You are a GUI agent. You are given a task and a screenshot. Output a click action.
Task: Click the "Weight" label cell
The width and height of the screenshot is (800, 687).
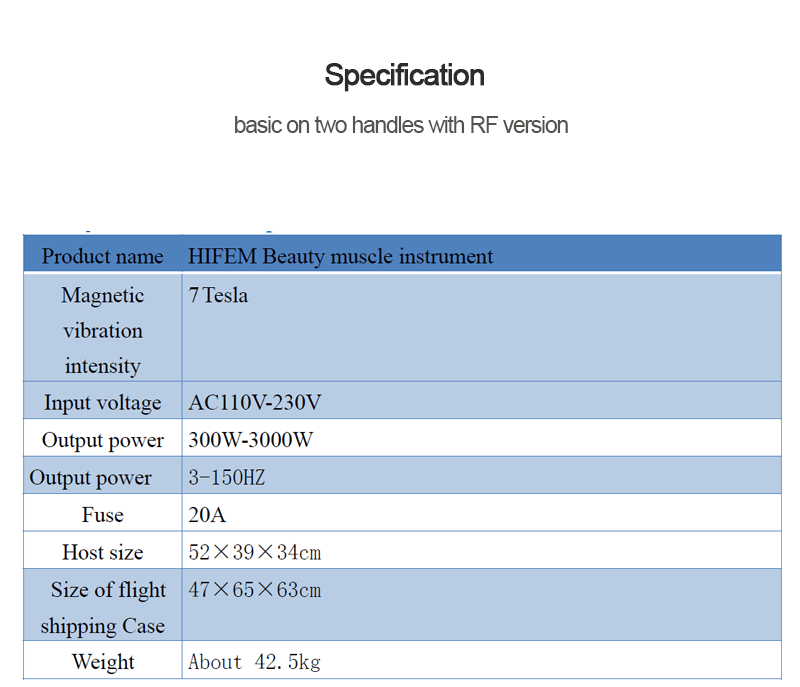click(102, 662)
